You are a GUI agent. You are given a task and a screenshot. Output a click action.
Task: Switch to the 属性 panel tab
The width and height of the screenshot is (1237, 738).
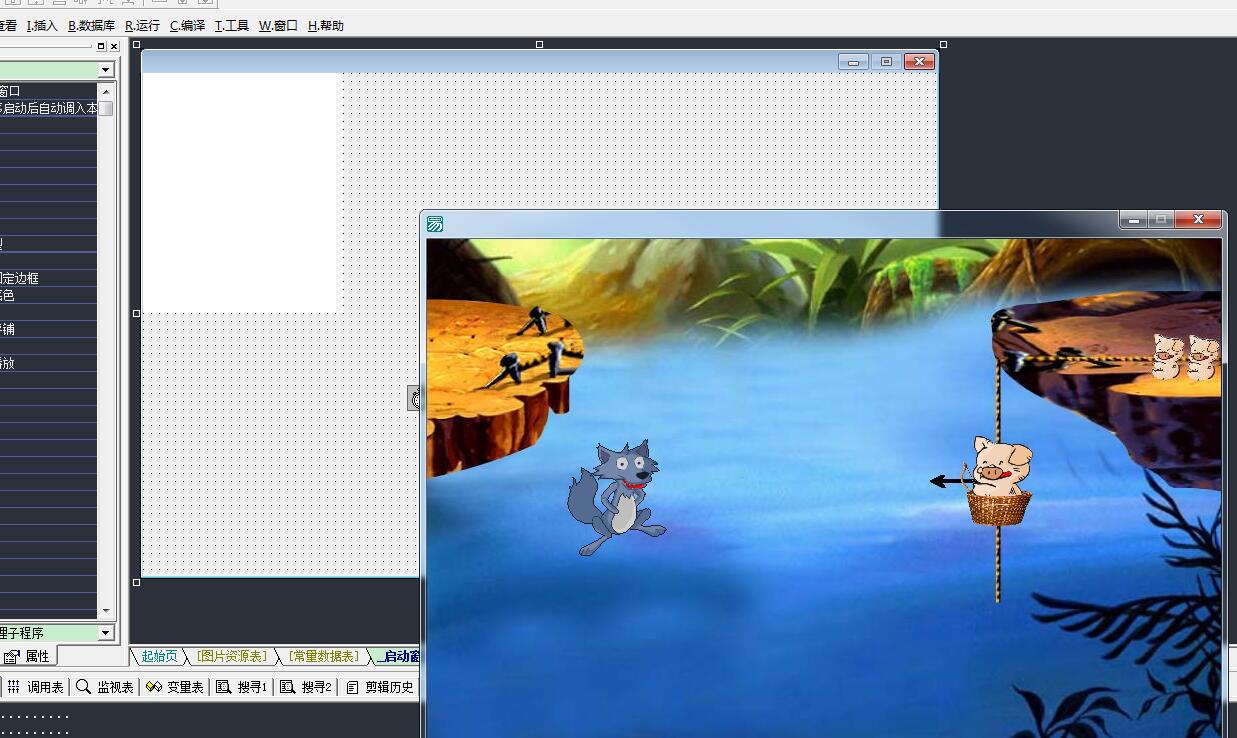click(28, 656)
